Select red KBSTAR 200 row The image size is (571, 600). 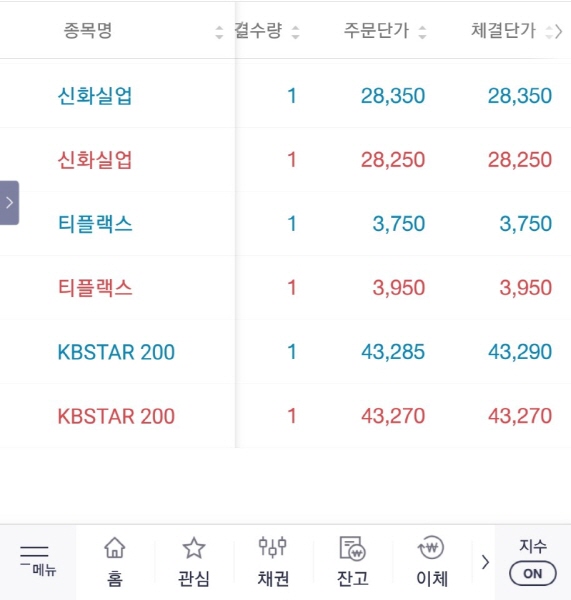(x=286, y=416)
